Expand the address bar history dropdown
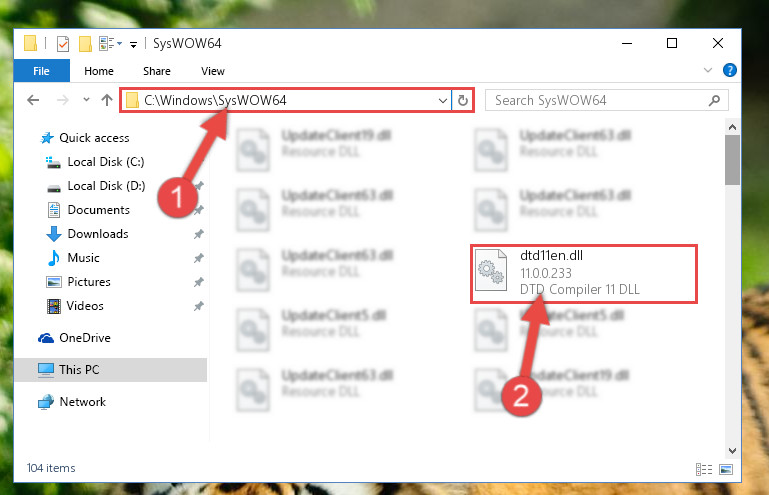The height and width of the screenshot is (495, 769). [x=442, y=101]
